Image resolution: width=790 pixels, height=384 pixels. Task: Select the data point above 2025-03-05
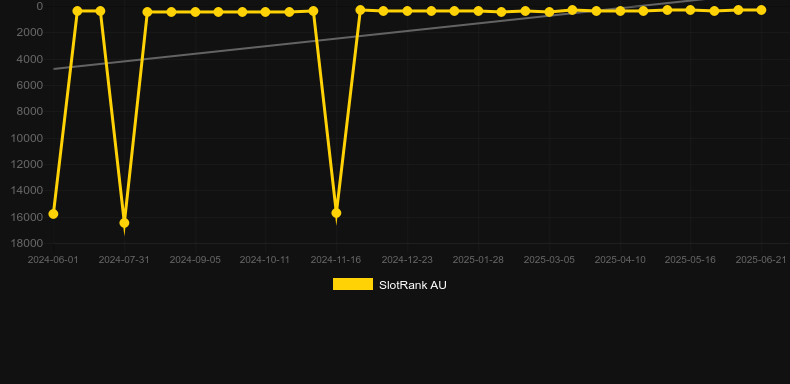click(549, 12)
